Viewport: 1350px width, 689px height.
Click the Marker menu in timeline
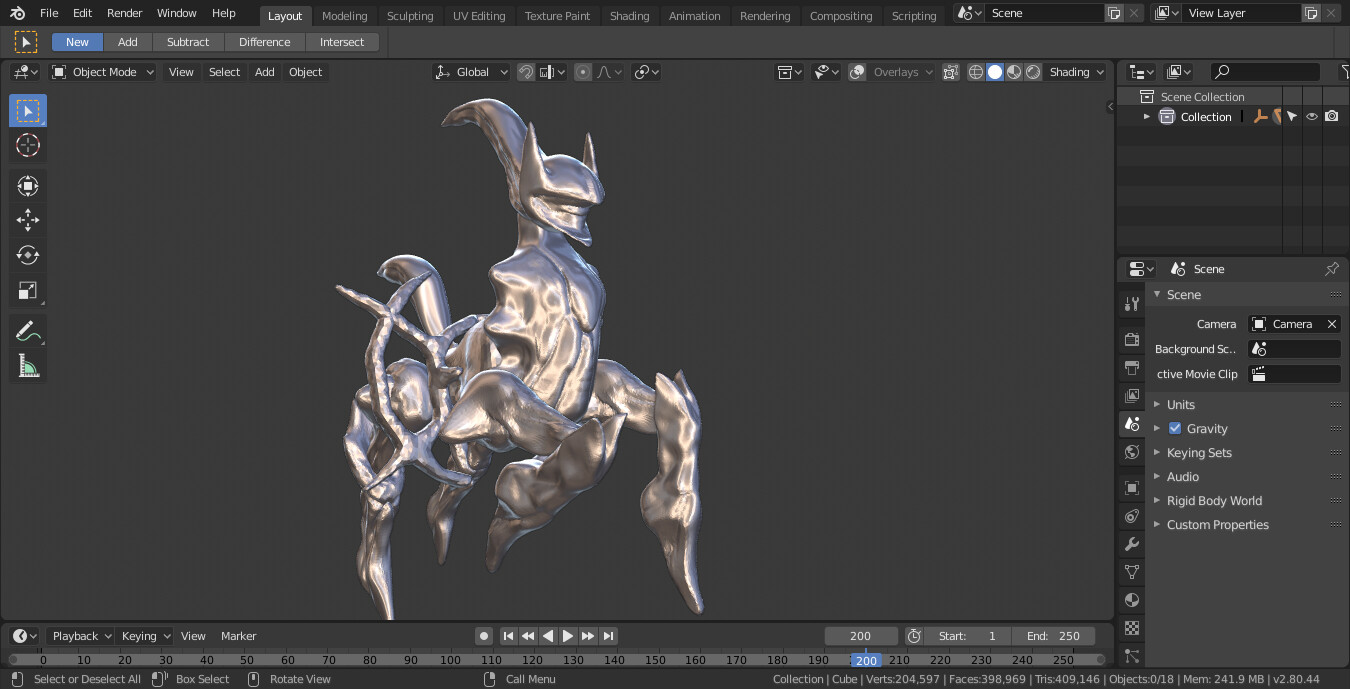click(x=238, y=636)
